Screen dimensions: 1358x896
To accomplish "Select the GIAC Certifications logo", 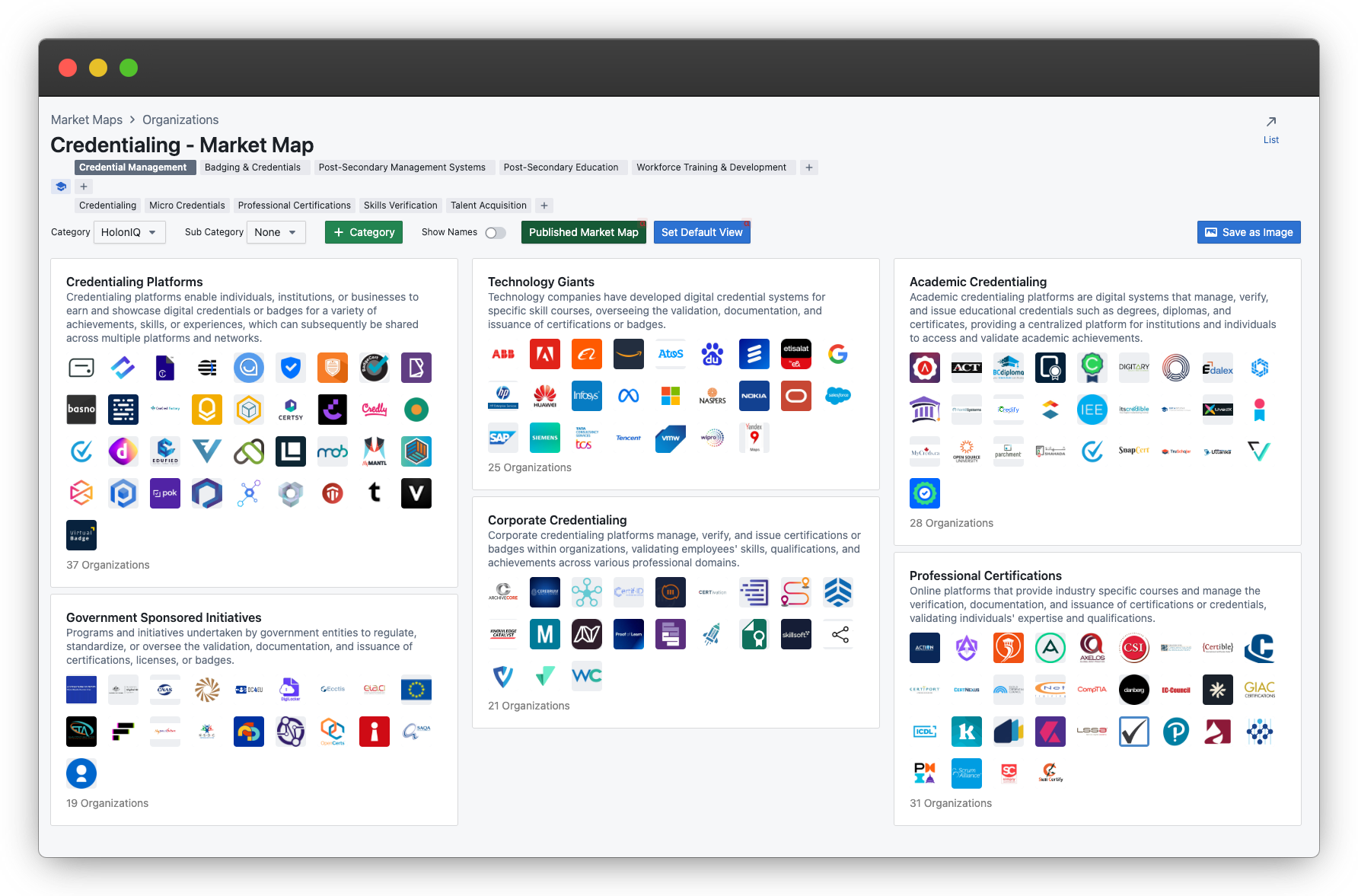I will pyautogui.click(x=1260, y=690).
